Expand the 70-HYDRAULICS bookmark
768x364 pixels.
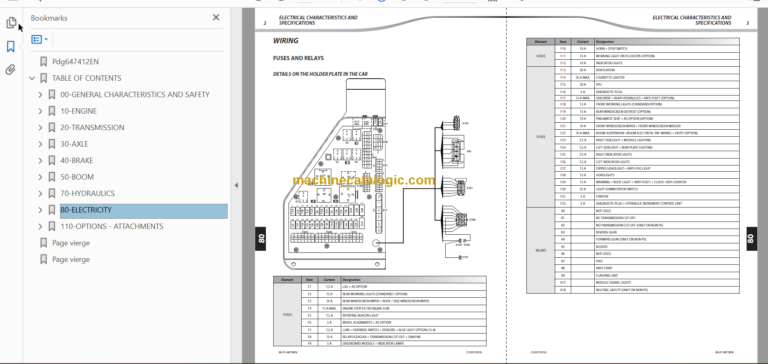click(40, 194)
